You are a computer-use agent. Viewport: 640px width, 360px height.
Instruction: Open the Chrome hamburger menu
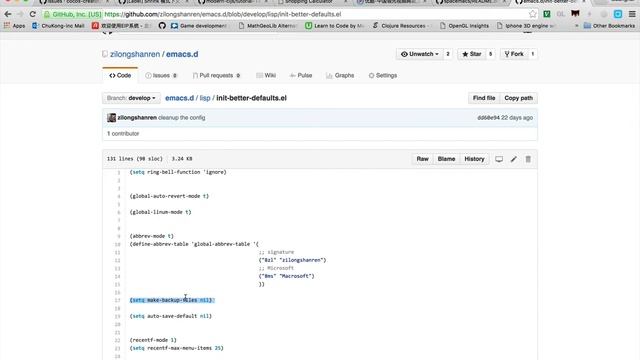pyautogui.click(x=632, y=14)
